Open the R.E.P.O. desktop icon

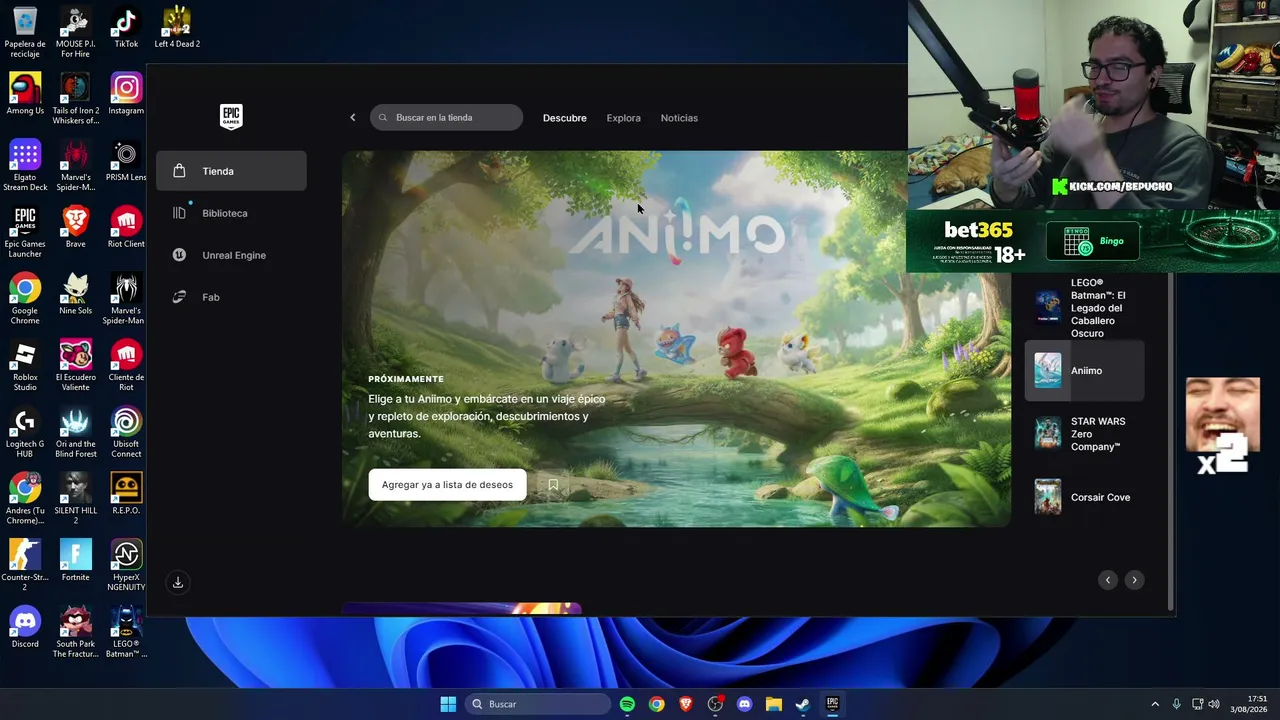126,495
